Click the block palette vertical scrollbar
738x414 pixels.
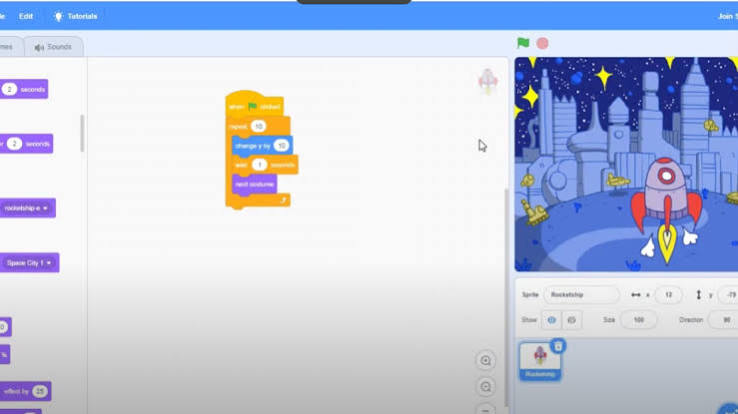point(82,133)
